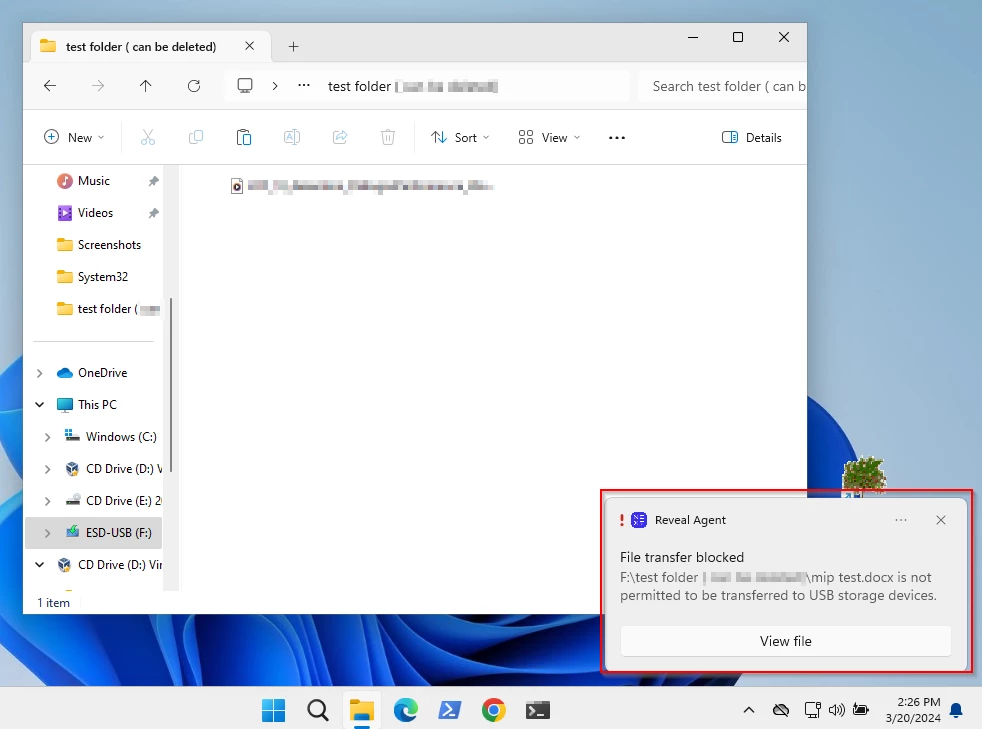The image size is (982, 729).
Task: Open Screenshots folder in sidebar
Action: 109,245
